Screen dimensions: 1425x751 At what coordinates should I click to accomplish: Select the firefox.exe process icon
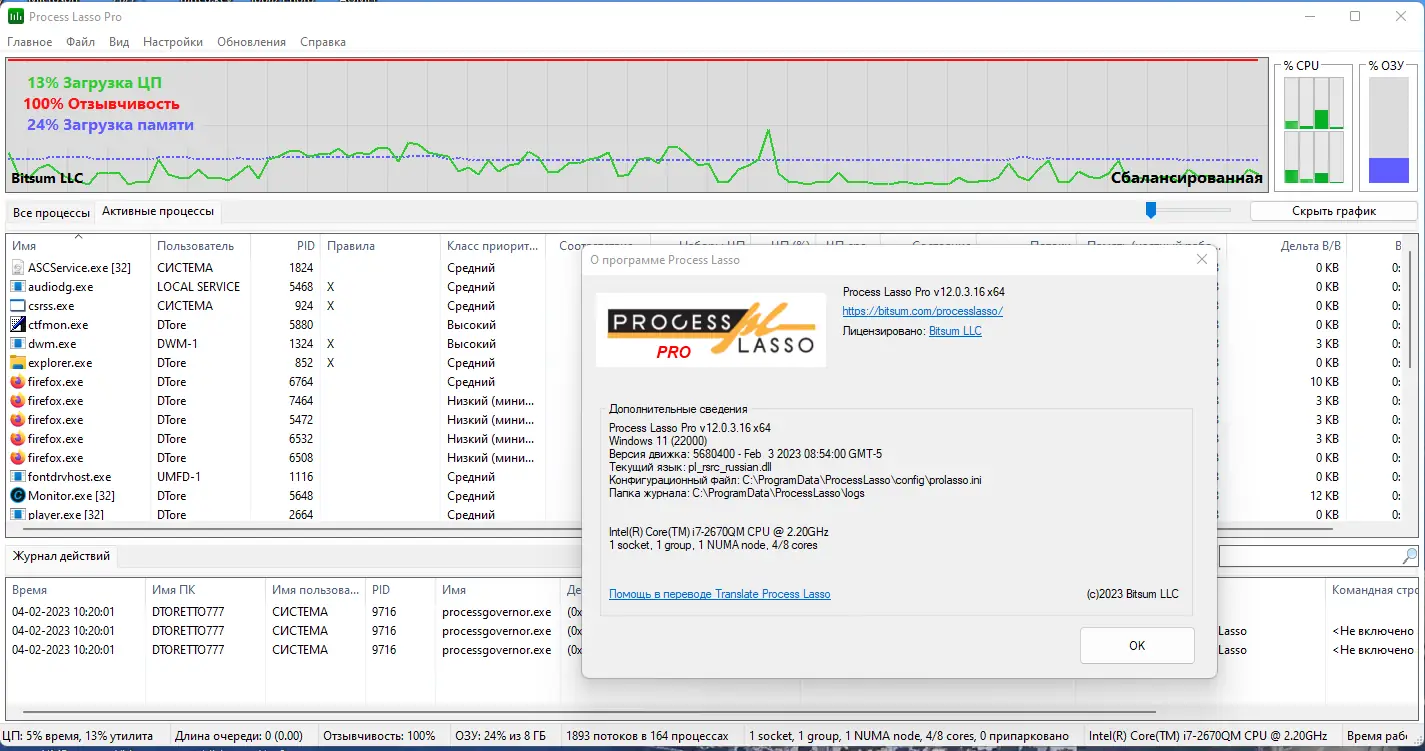[x=16, y=381]
